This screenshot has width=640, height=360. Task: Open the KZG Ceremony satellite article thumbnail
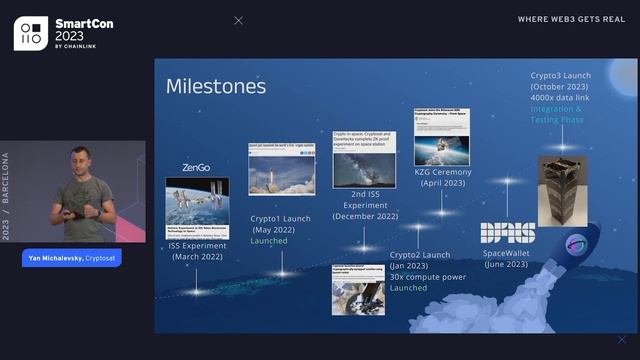point(442,137)
